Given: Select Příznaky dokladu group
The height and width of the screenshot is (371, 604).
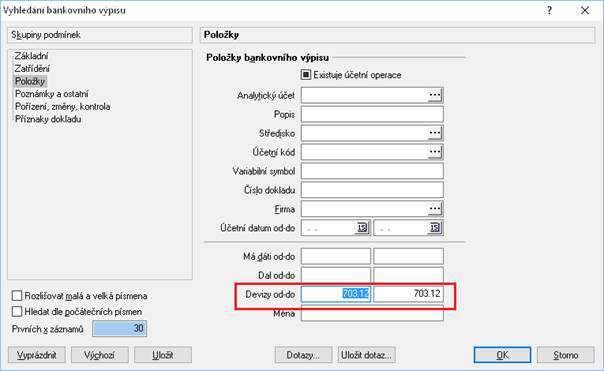Looking at the screenshot, I should tap(48, 119).
